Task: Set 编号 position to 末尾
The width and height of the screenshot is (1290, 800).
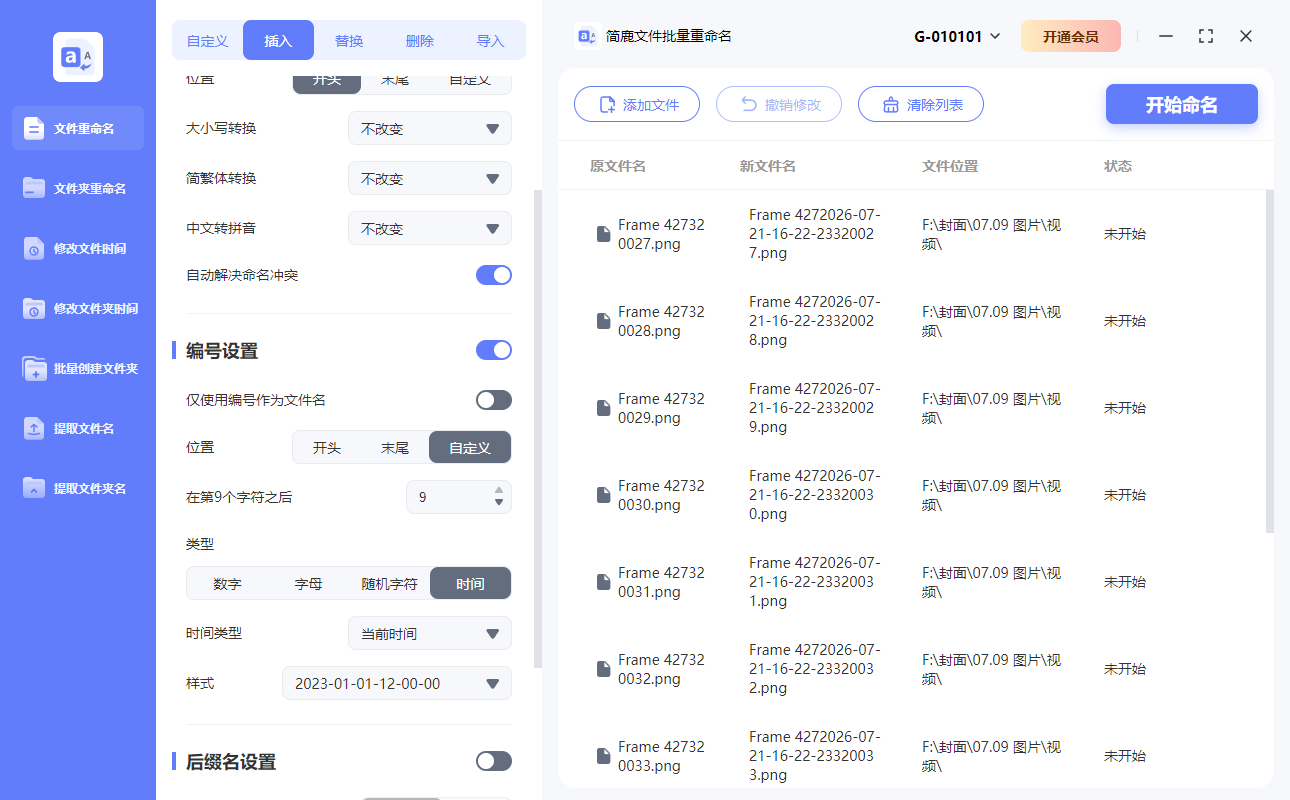Action: pyautogui.click(x=395, y=447)
